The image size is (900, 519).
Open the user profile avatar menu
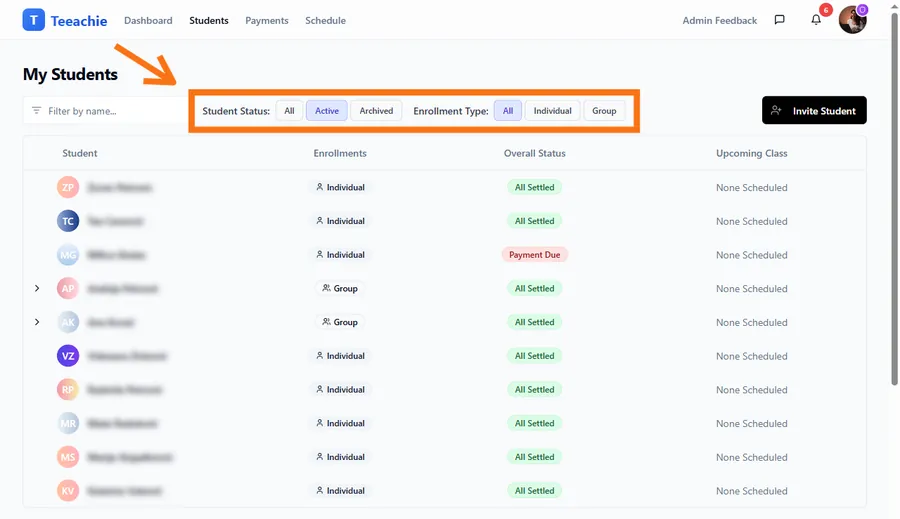click(852, 20)
